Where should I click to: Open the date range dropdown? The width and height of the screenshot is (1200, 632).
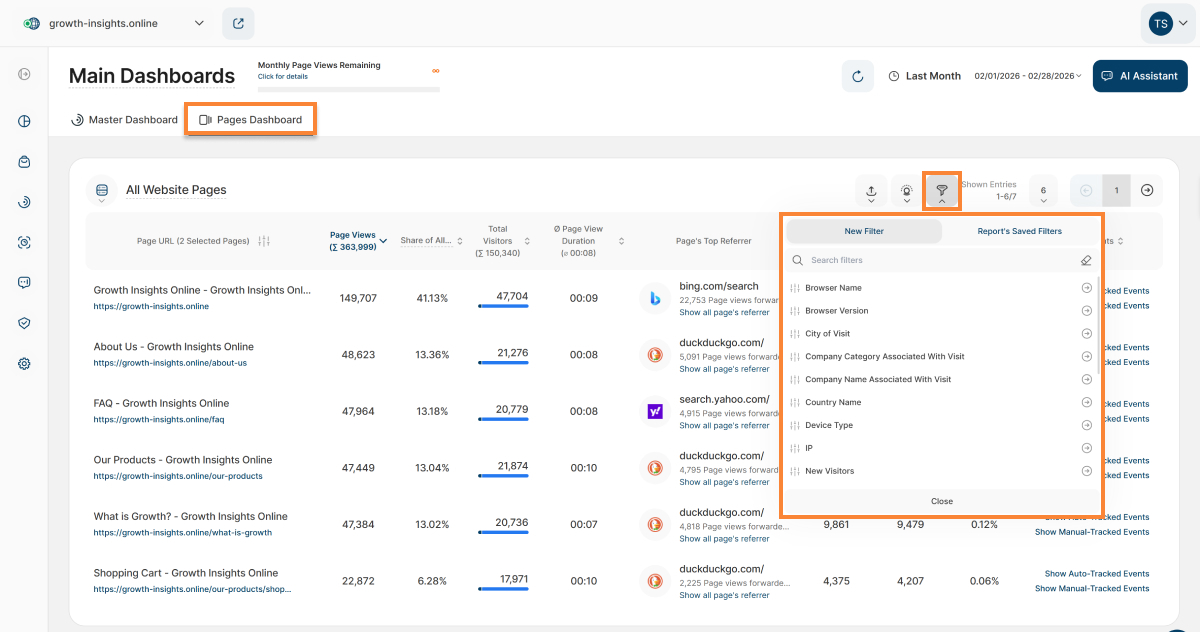(x=1028, y=76)
